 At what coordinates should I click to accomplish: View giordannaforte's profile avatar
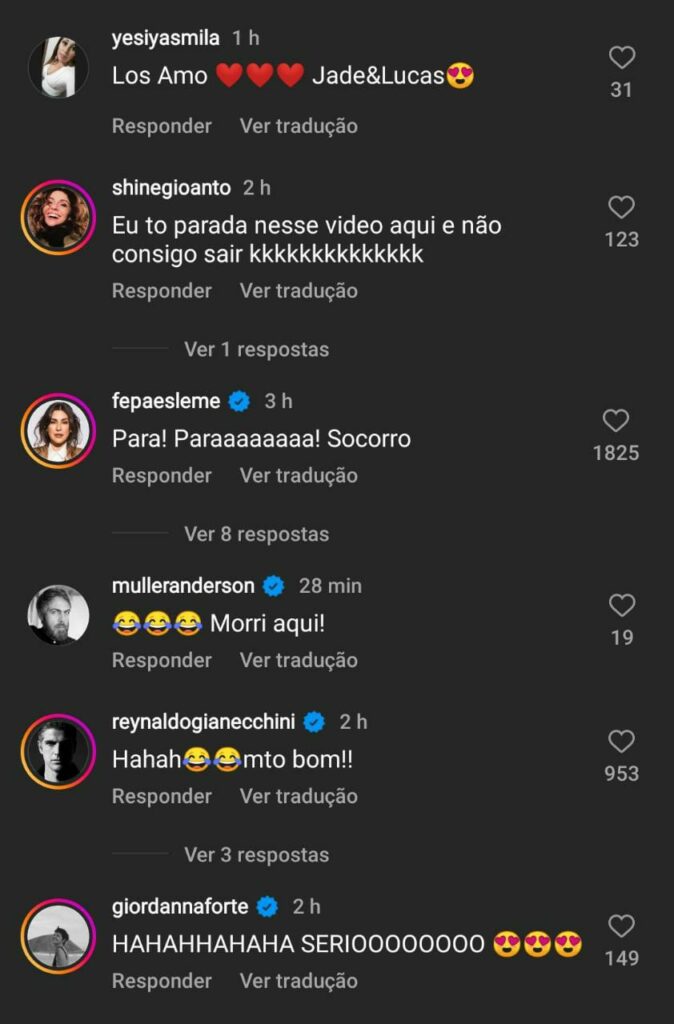point(58,936)
